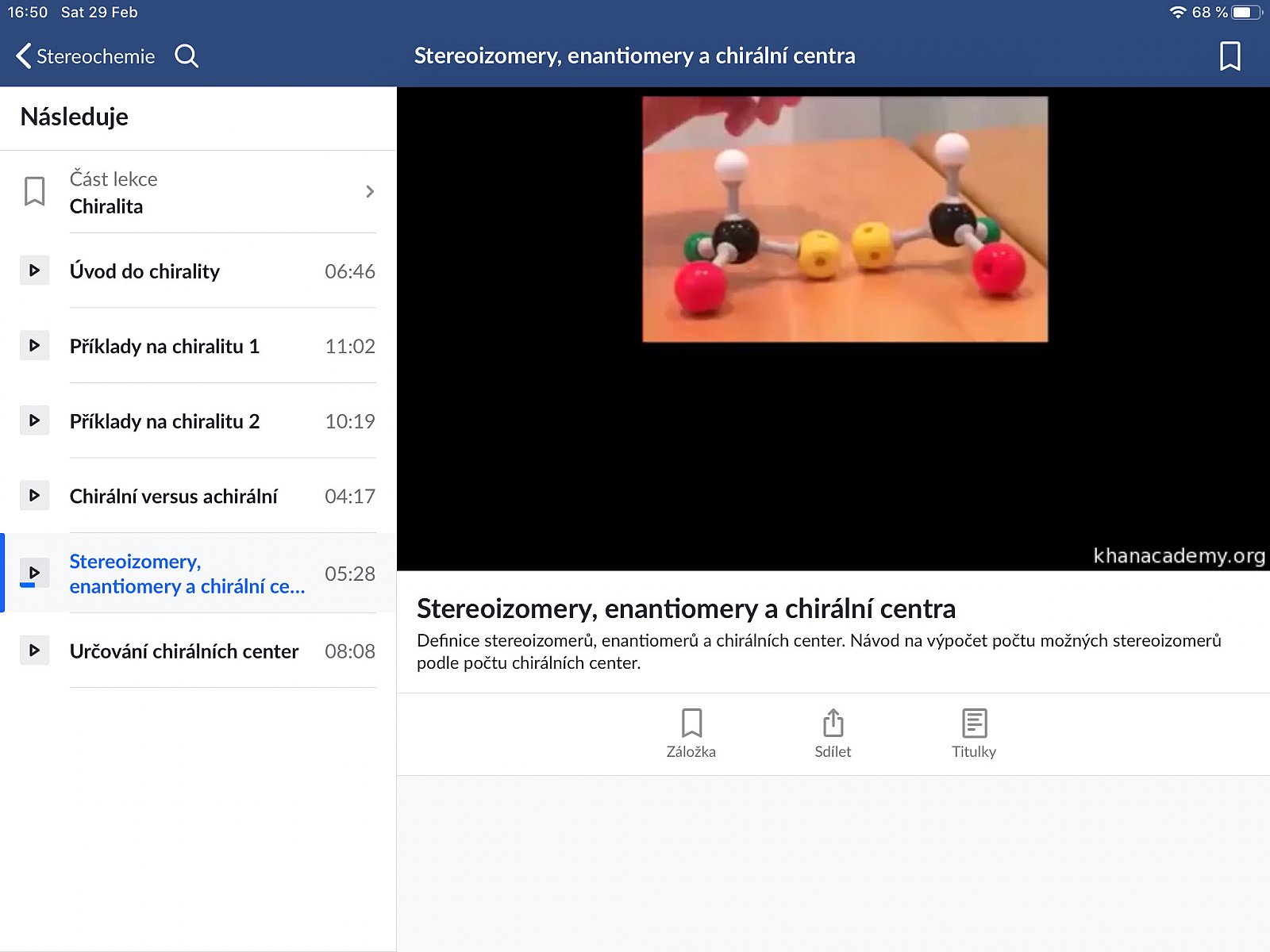Image resolution: width=1270 pixels, height=952 pixels.
Task: Click the blue progress bar under Stereoizomery
Action: pos(28,585)
